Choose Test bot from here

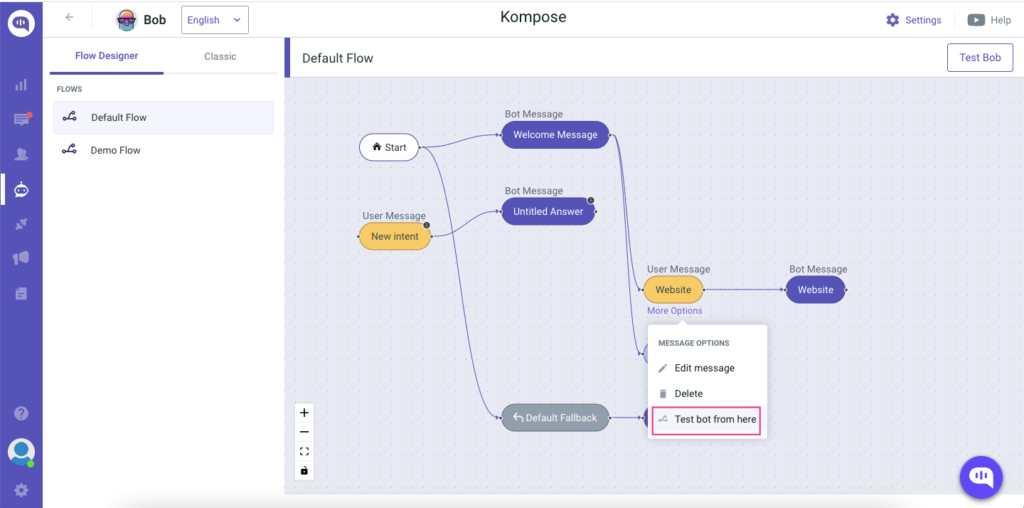707,420
